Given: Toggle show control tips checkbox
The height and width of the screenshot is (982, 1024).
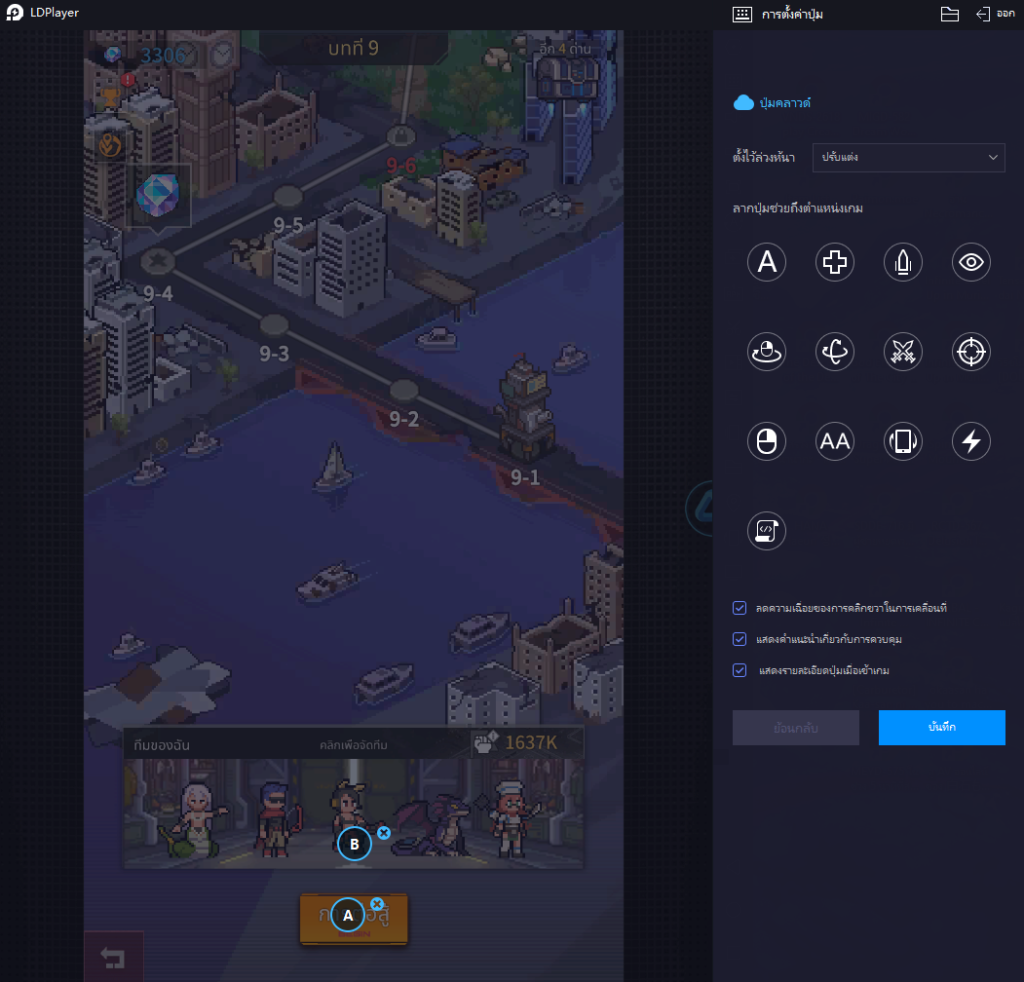Looking at the screenshot, I should tap(739, 639).
